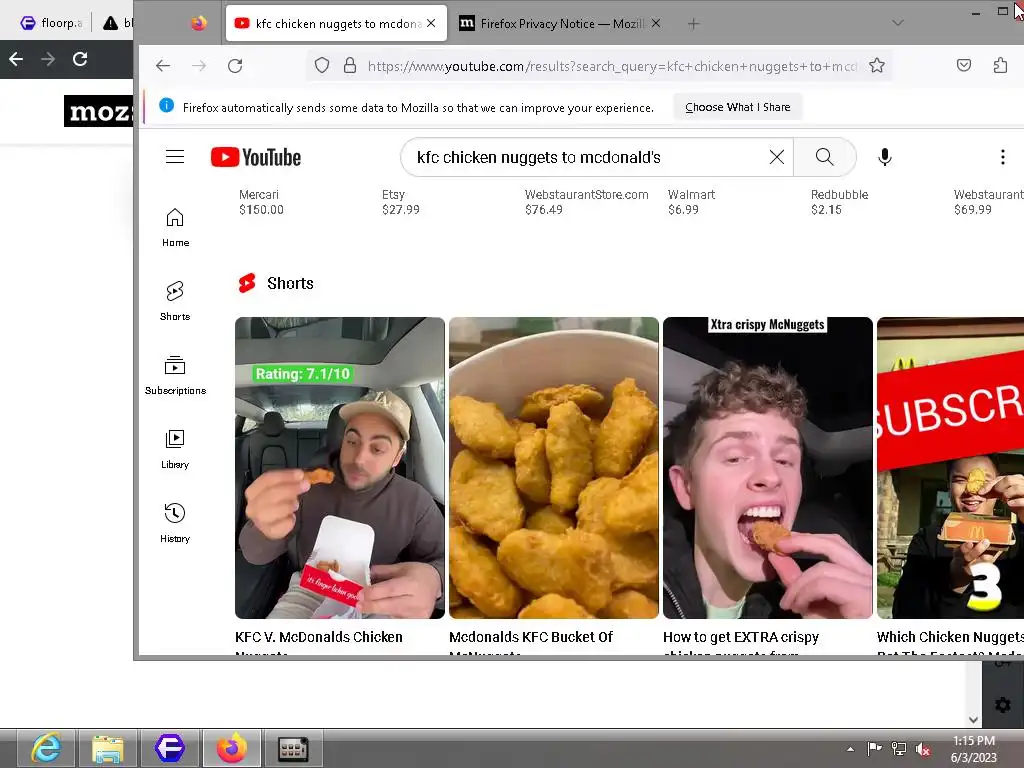Open Home in YouTube sidebar
The image size is (1024, 768).
point(175,227)
